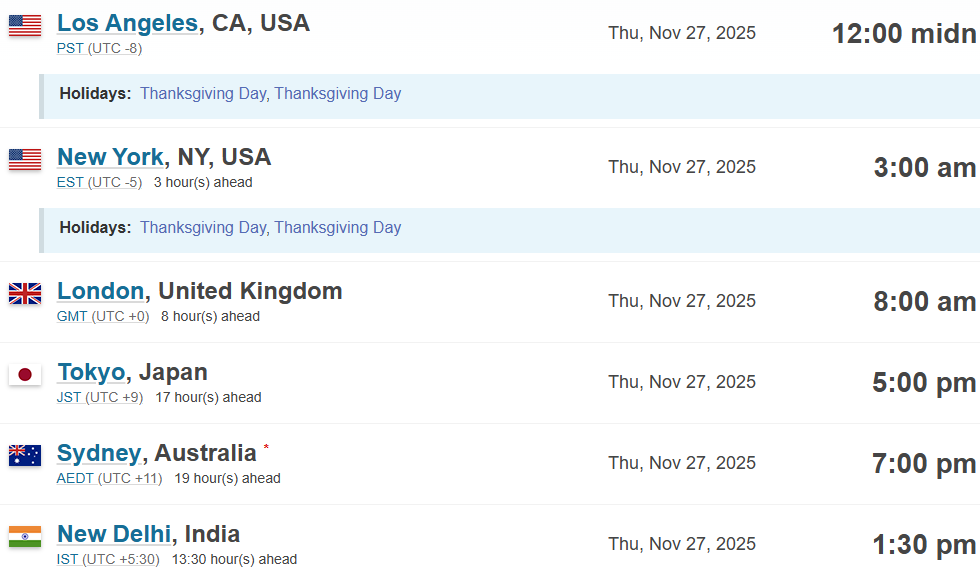Viewport: 980px width, 581px height.
Task: Click the United Kingdom flag icon
Action: click(x=25, y=293)
